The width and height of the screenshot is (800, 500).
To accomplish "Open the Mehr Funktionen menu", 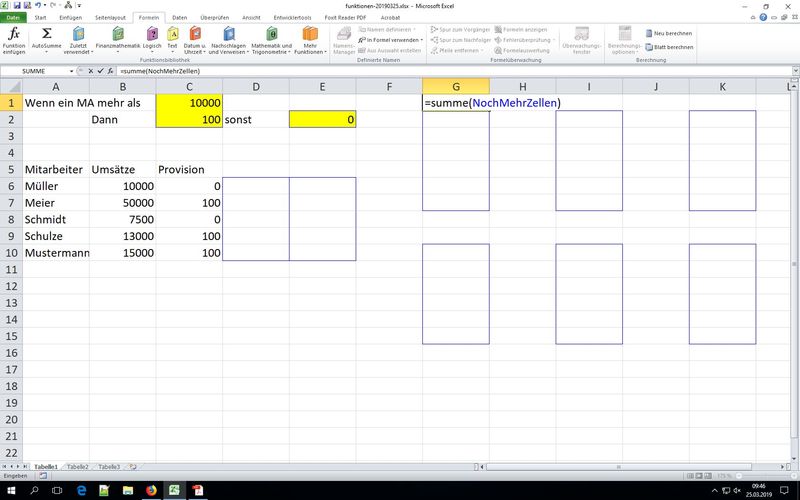I will coord(310,41).
